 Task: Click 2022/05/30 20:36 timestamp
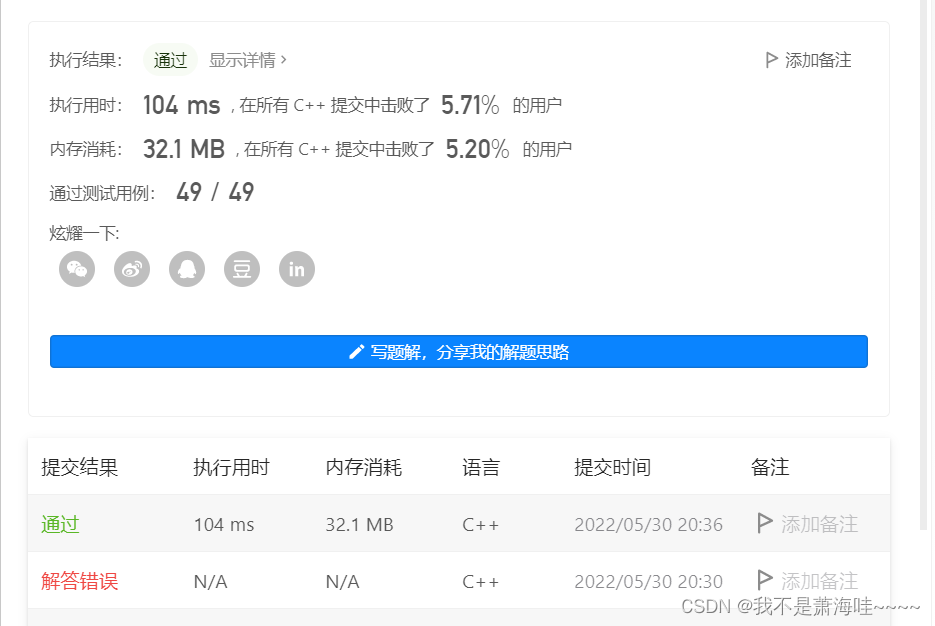tap(648, 525)
